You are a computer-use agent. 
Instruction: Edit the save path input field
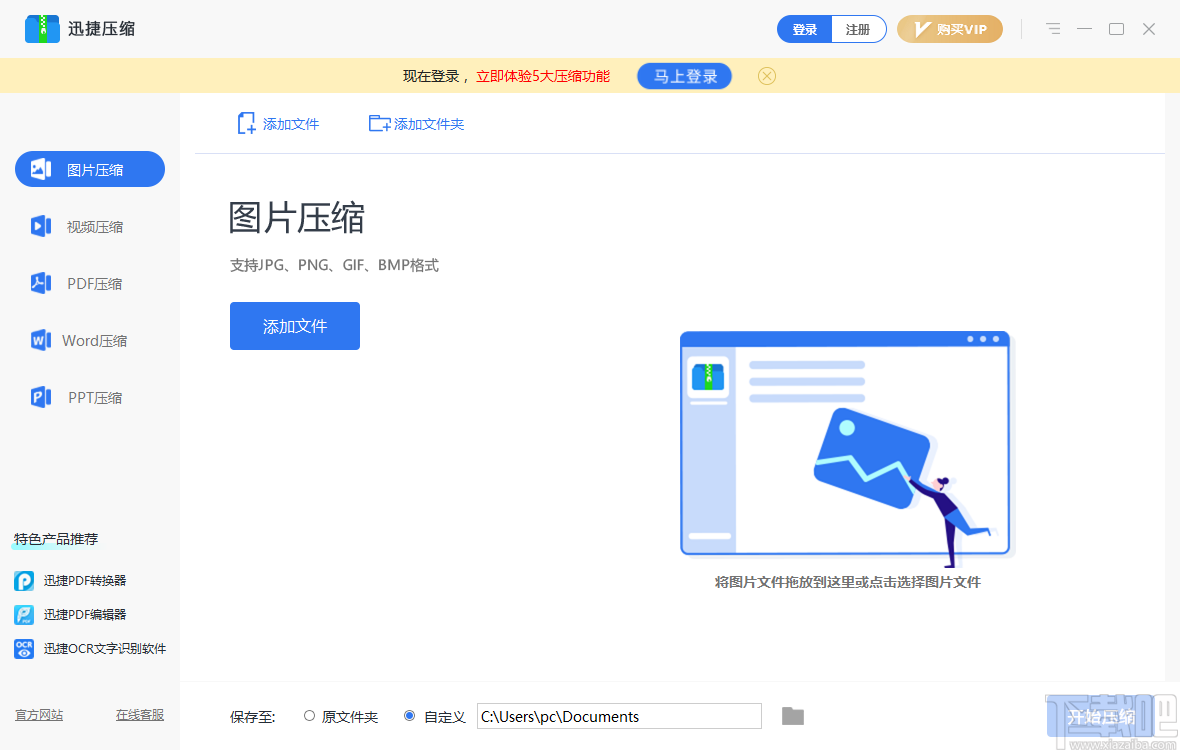point(618,716)
